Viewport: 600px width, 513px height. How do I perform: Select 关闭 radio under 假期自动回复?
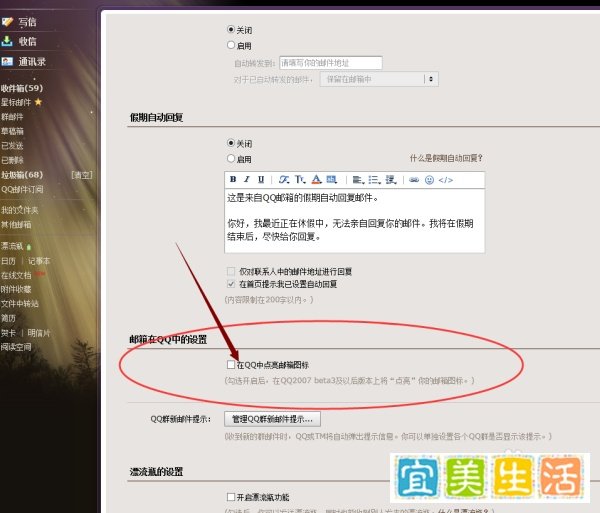point(231,143)
